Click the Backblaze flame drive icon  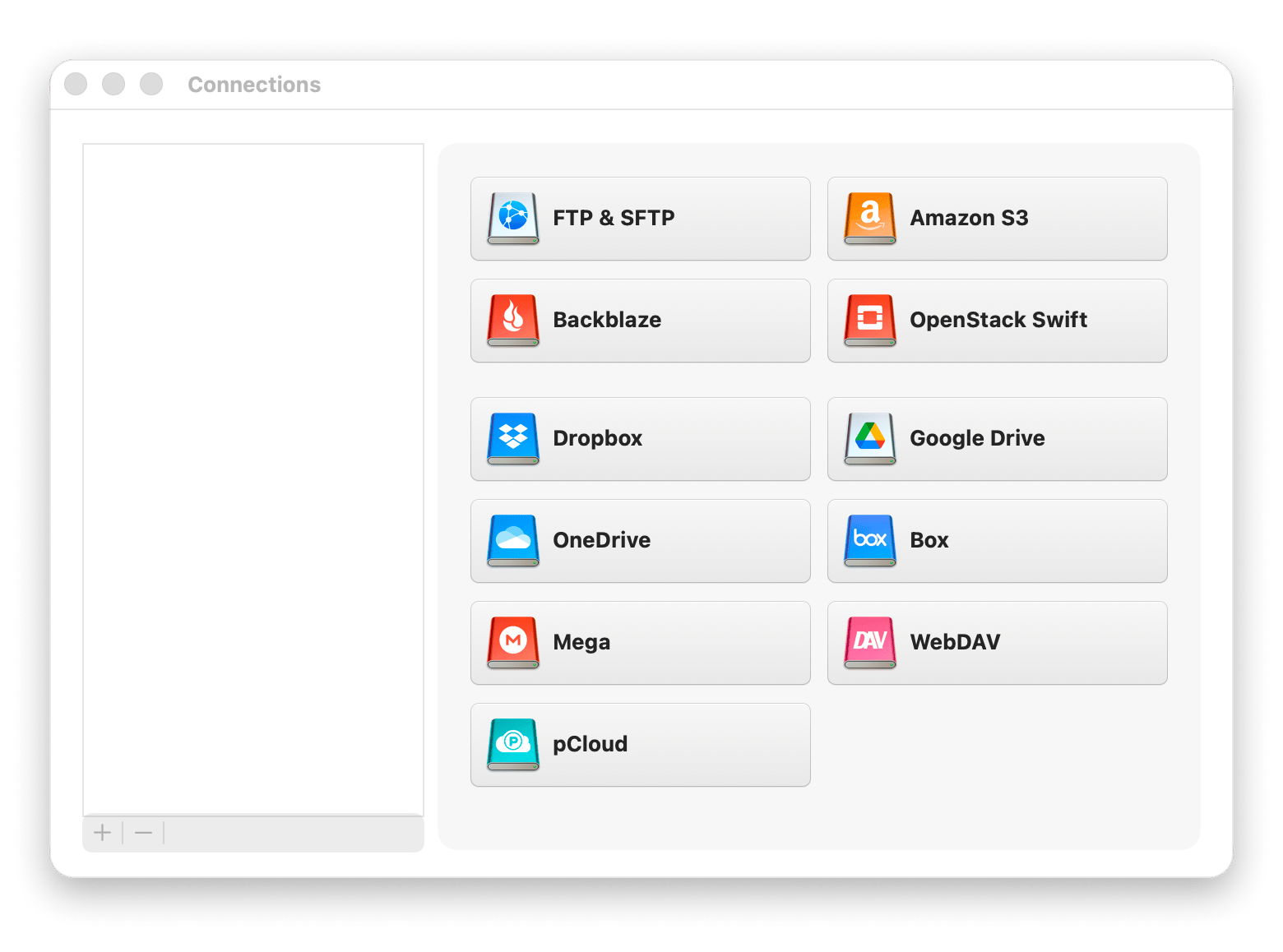[513, 321]
